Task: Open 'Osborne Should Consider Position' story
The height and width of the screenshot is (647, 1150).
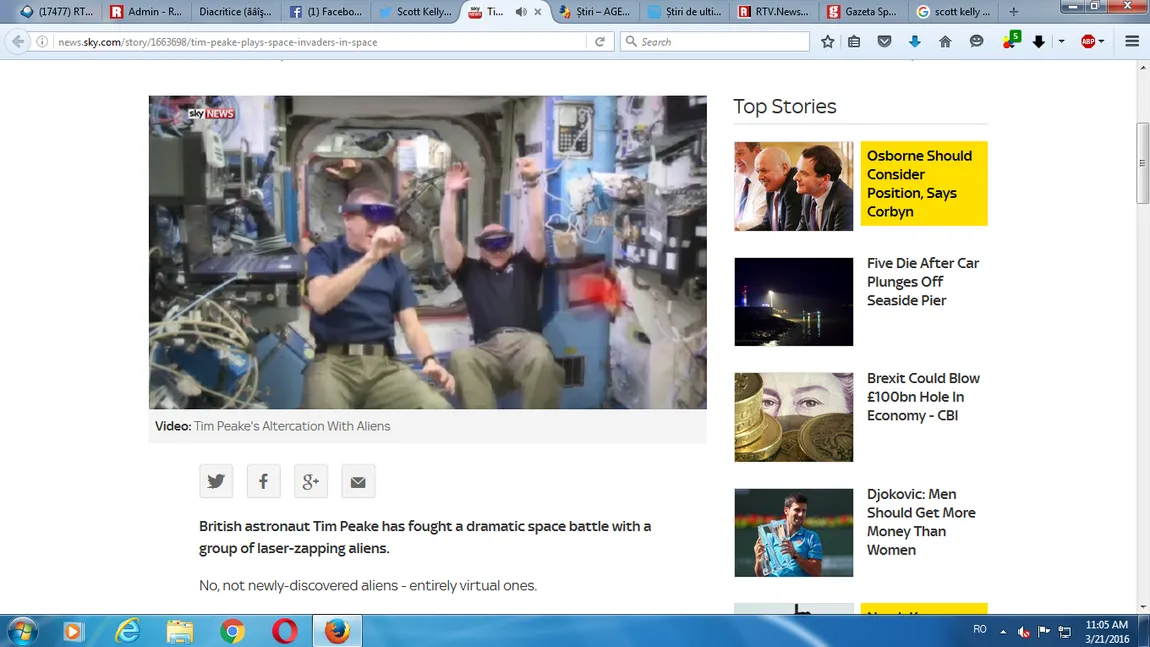Action: (x=919, y=183)
